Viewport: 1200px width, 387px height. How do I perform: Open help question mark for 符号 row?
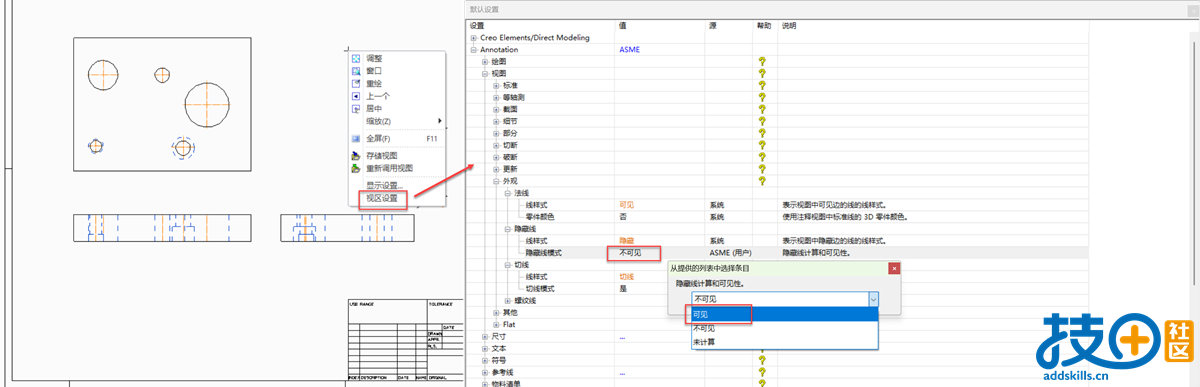(x=763, y=360)
